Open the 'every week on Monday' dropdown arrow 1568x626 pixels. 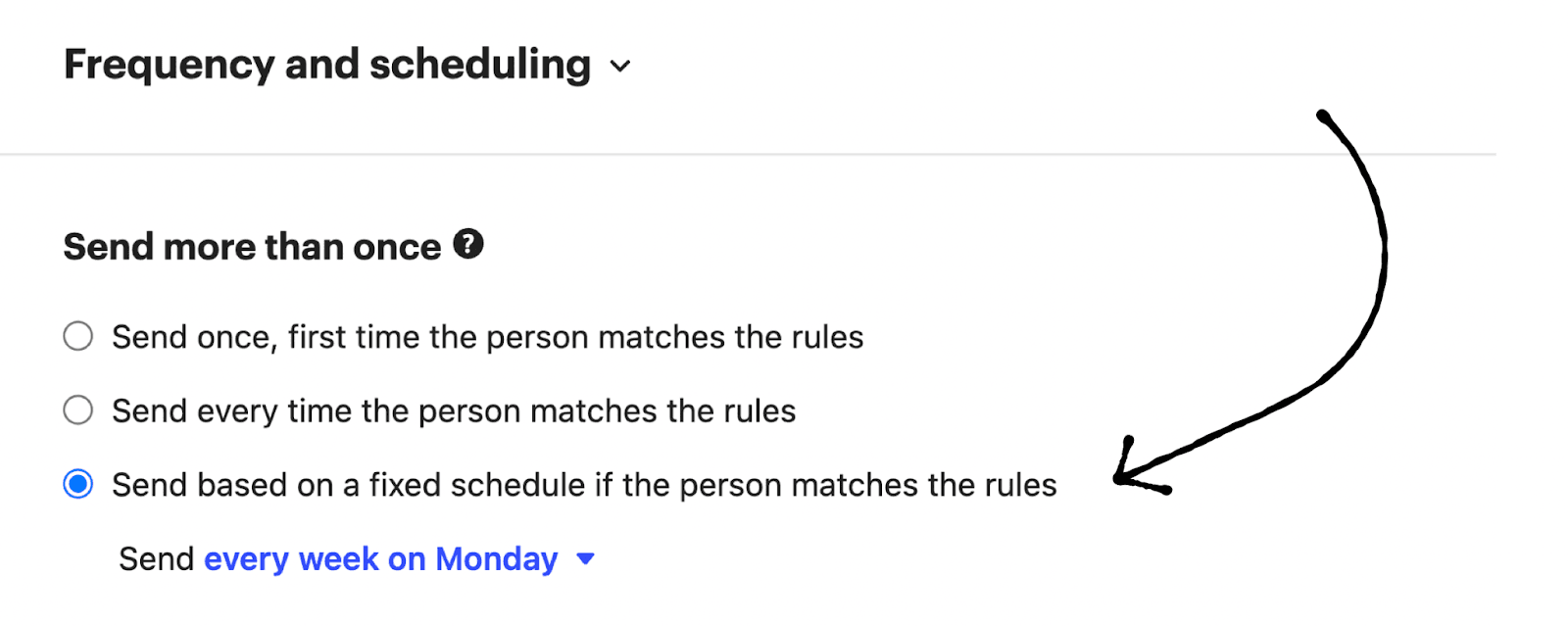[x=586, y=558]
